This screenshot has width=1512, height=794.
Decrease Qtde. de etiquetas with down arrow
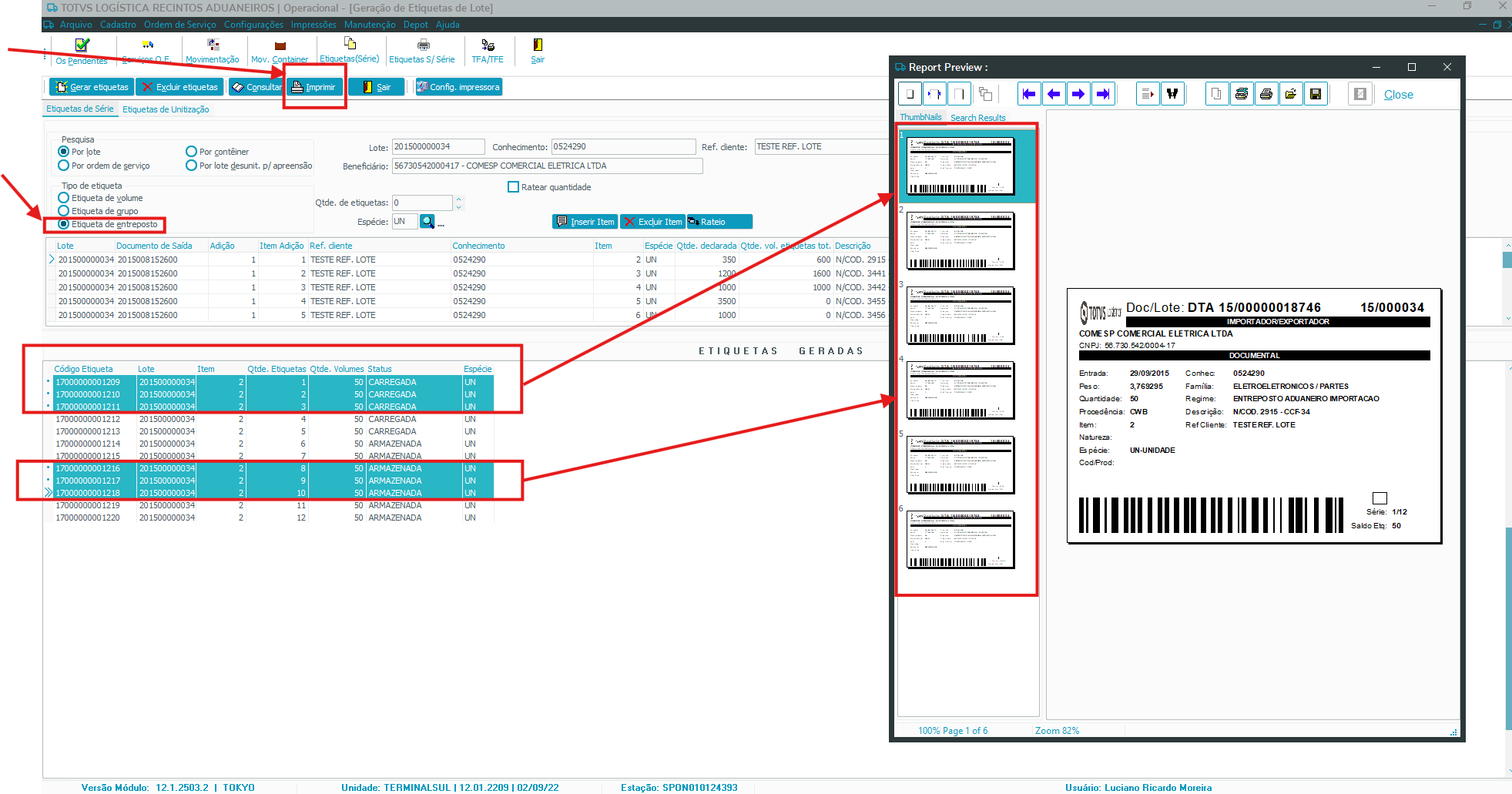click(459, 206)
